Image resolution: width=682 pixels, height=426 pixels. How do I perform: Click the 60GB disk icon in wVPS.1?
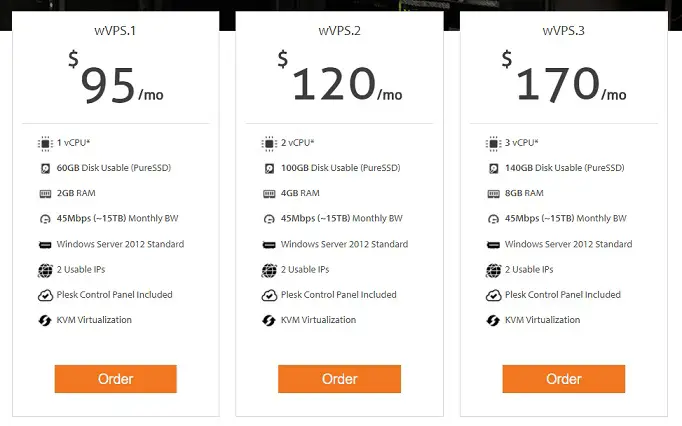[x=45, y=168]
